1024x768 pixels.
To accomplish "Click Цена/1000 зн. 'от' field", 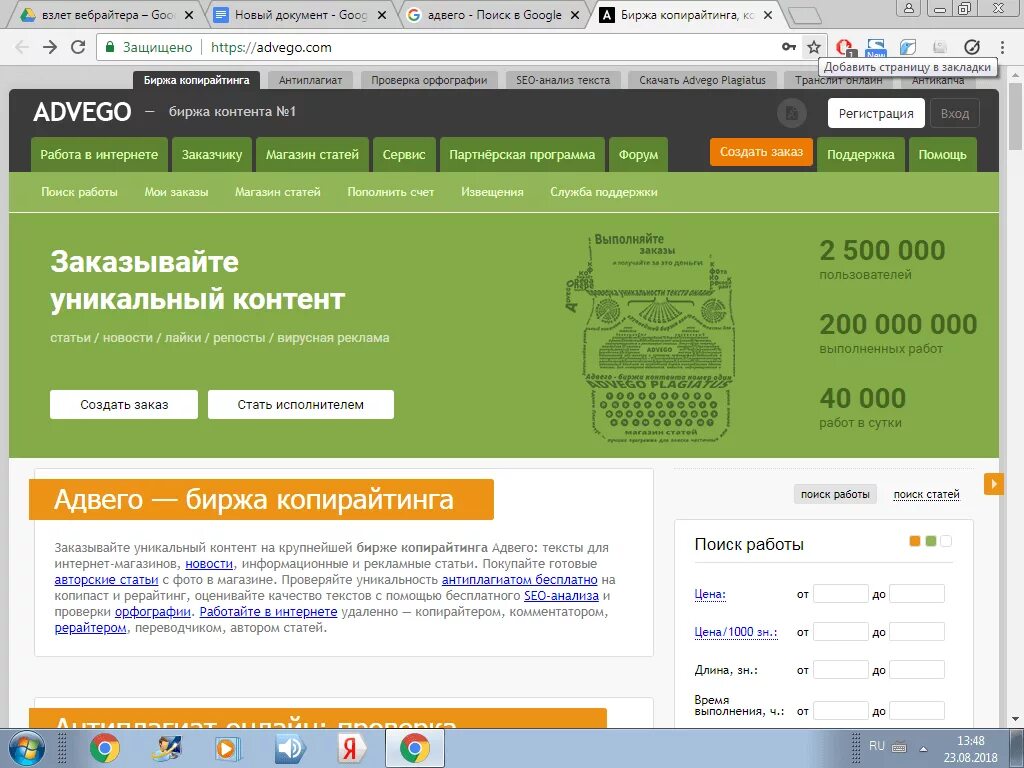I will point(840,632).
